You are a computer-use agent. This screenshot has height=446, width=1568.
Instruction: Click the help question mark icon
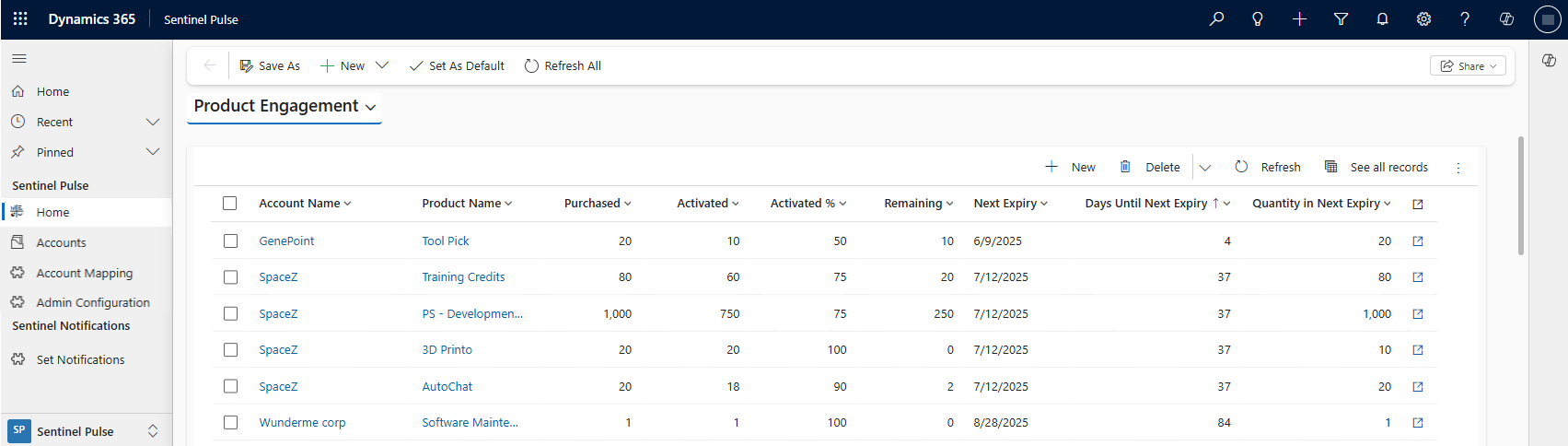pos(1465,19)
